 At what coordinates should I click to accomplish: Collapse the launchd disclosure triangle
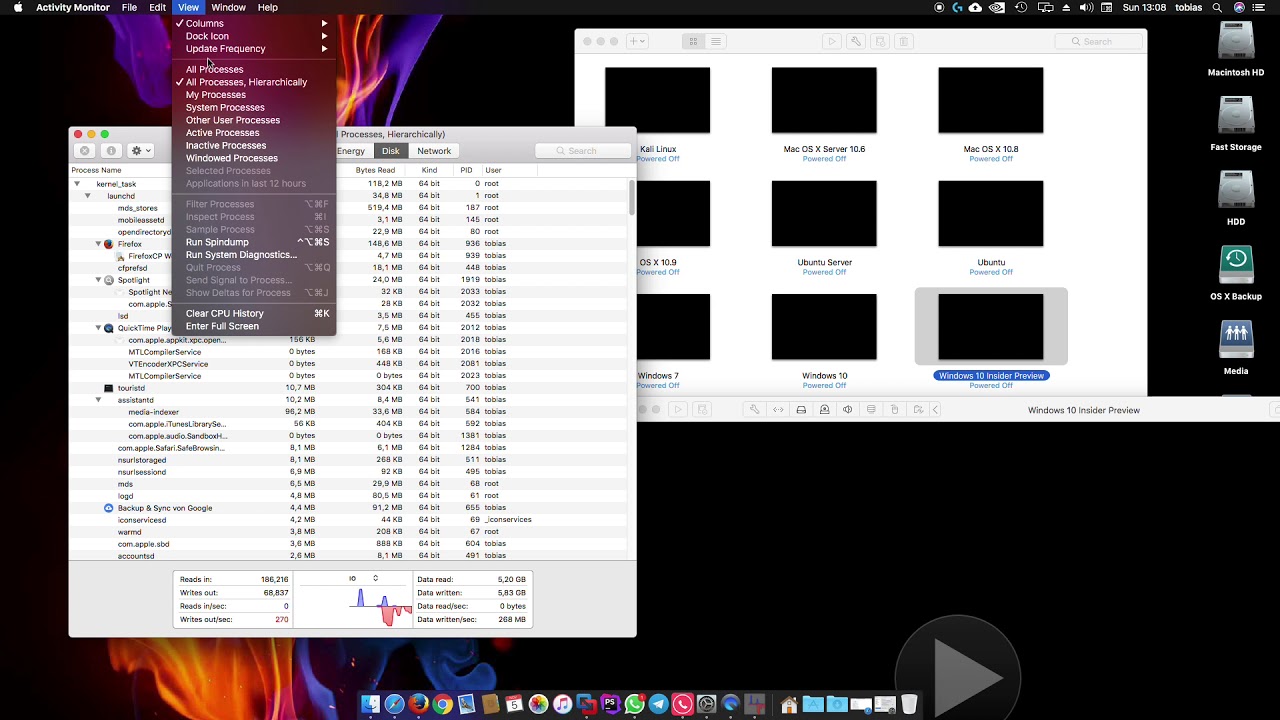87,196
